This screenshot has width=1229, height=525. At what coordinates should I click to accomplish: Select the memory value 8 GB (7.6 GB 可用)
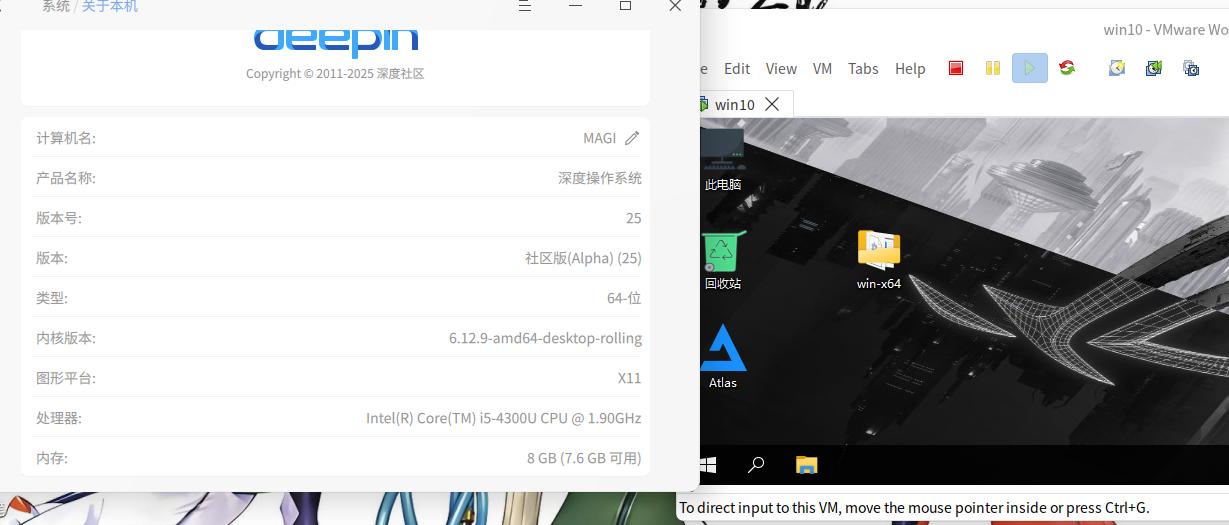(x=584, y=458)
